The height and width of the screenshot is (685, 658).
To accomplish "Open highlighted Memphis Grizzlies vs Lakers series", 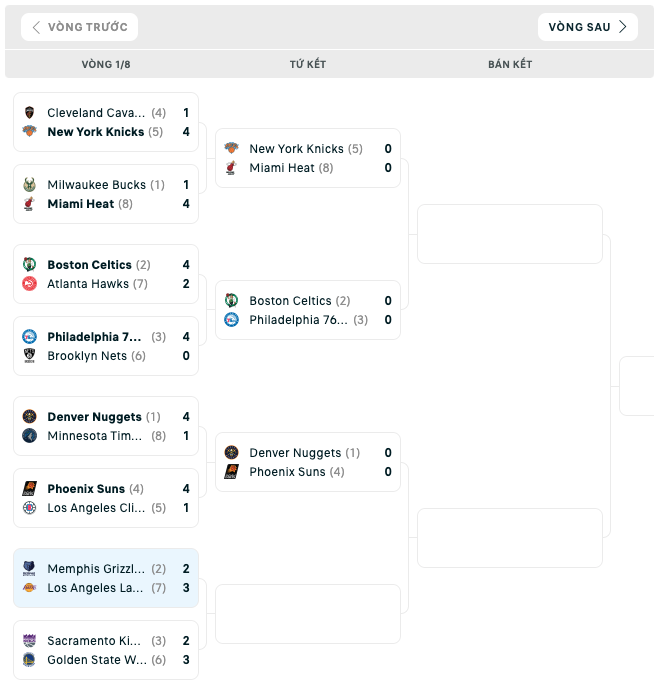I will [106, 578].
